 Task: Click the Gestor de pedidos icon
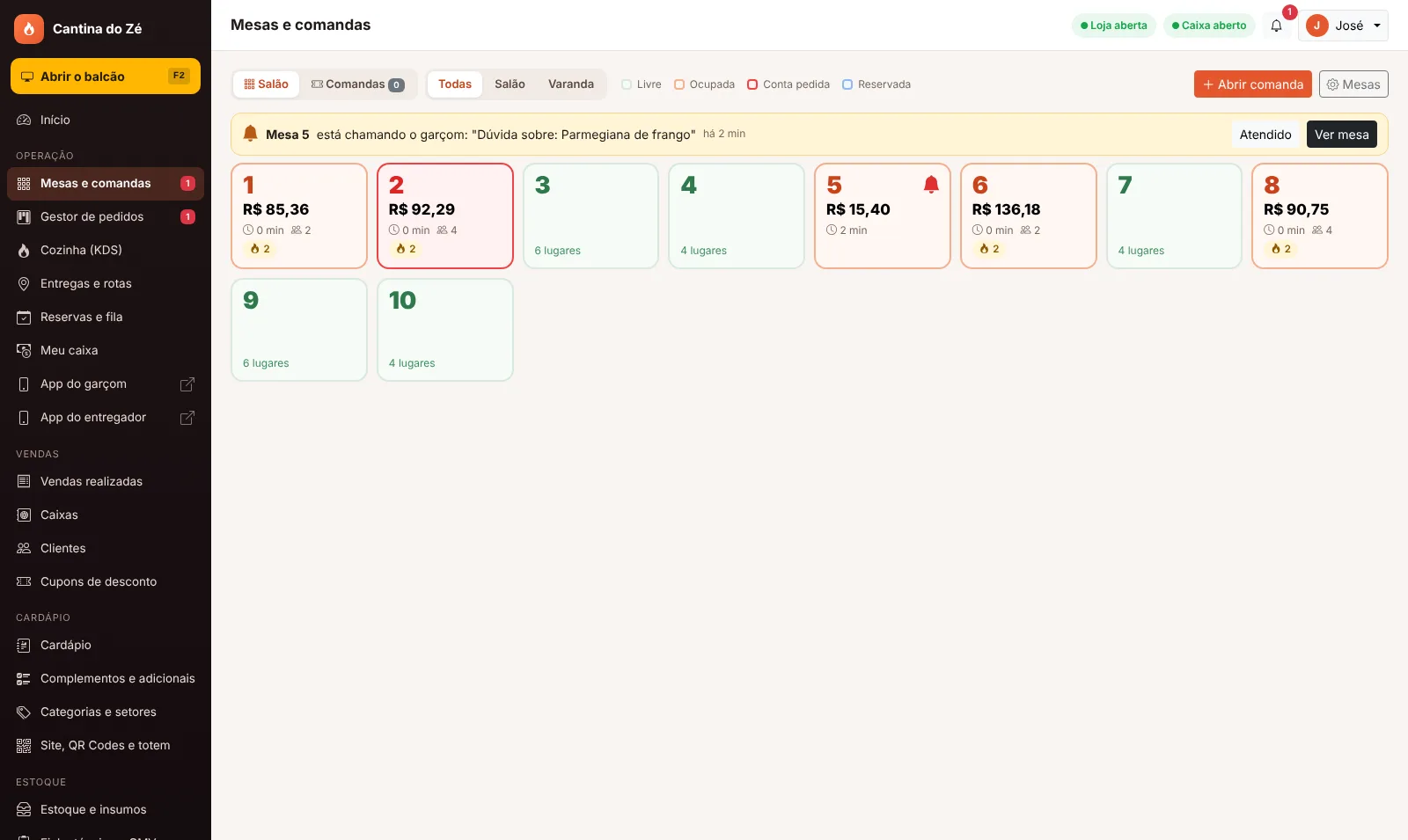click(x=24, y=217)
